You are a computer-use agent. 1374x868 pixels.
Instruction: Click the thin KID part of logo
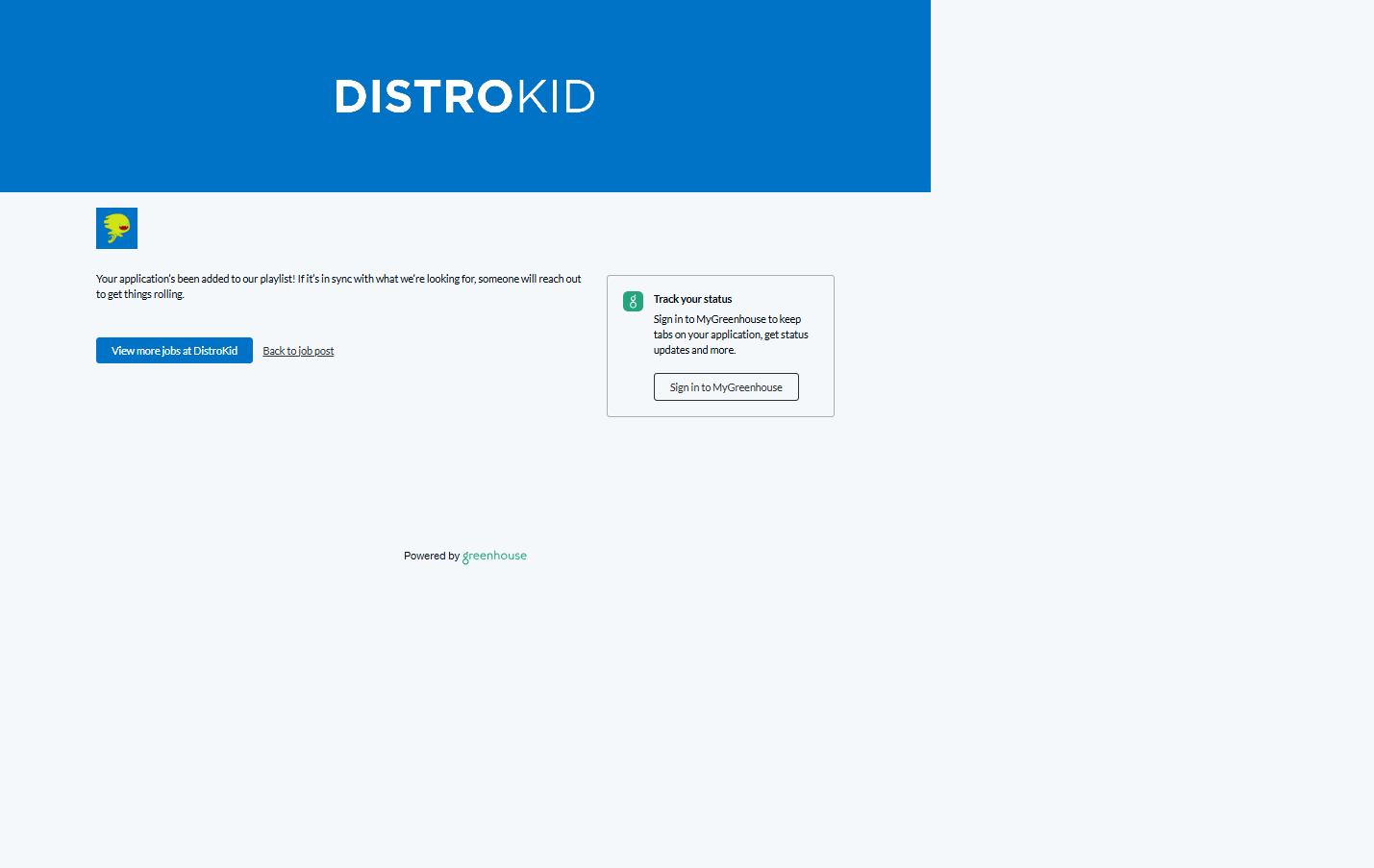[x=557, y=96]
